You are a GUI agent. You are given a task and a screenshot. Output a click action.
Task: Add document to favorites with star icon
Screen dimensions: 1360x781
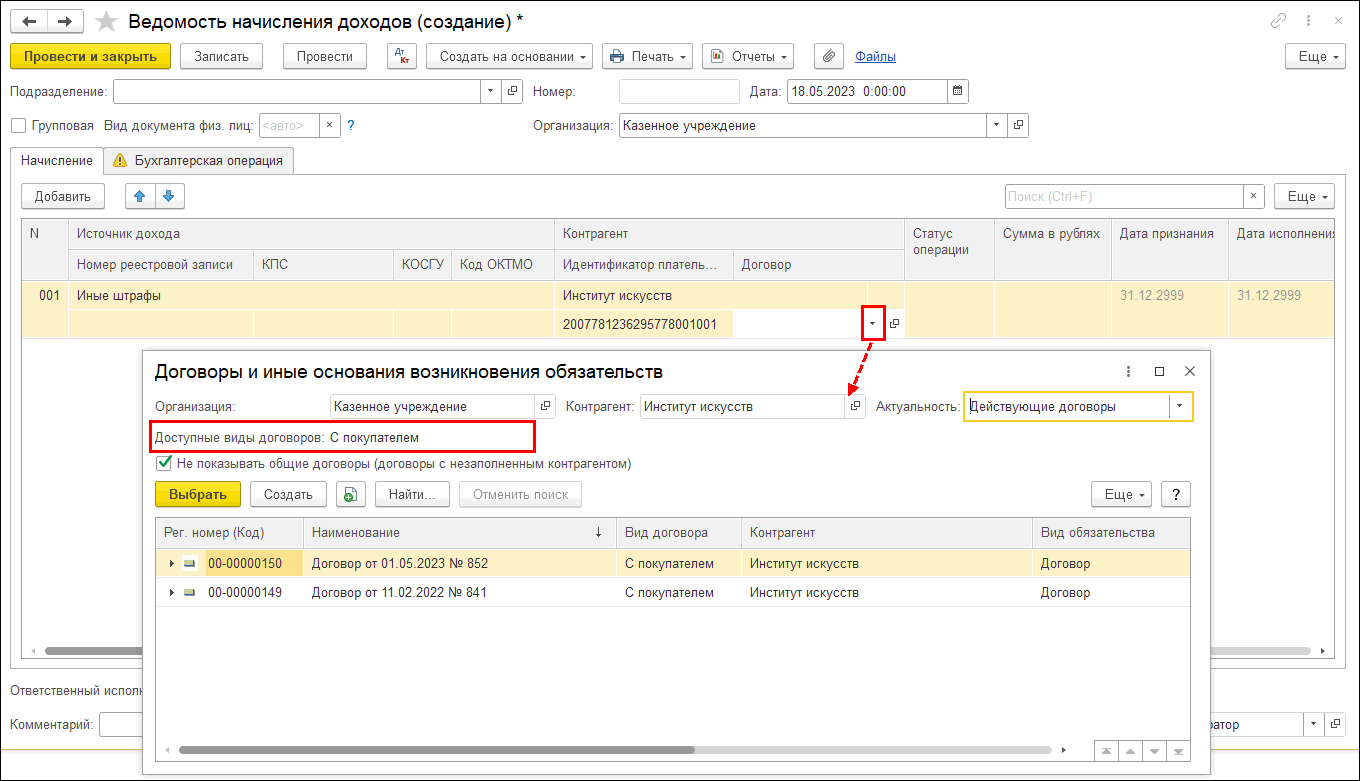[106, 21]
